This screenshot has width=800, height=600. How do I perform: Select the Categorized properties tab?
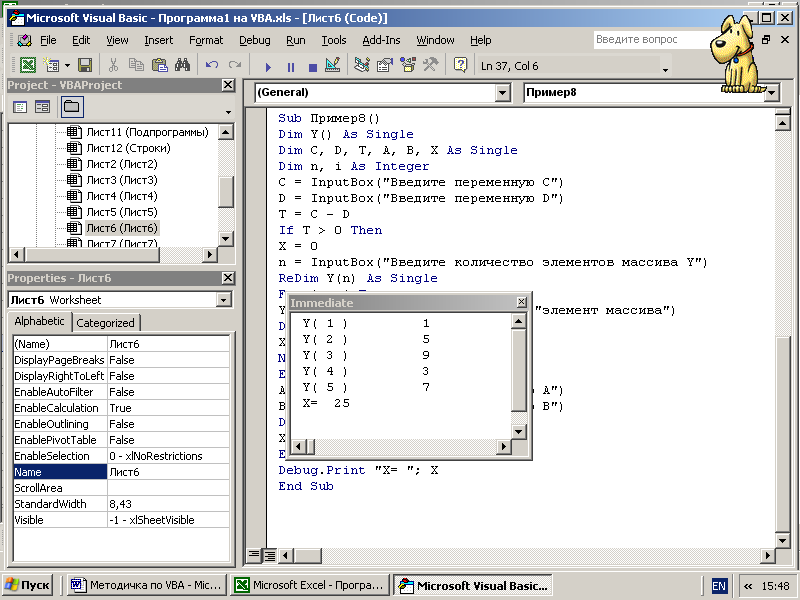coord(106,323)
